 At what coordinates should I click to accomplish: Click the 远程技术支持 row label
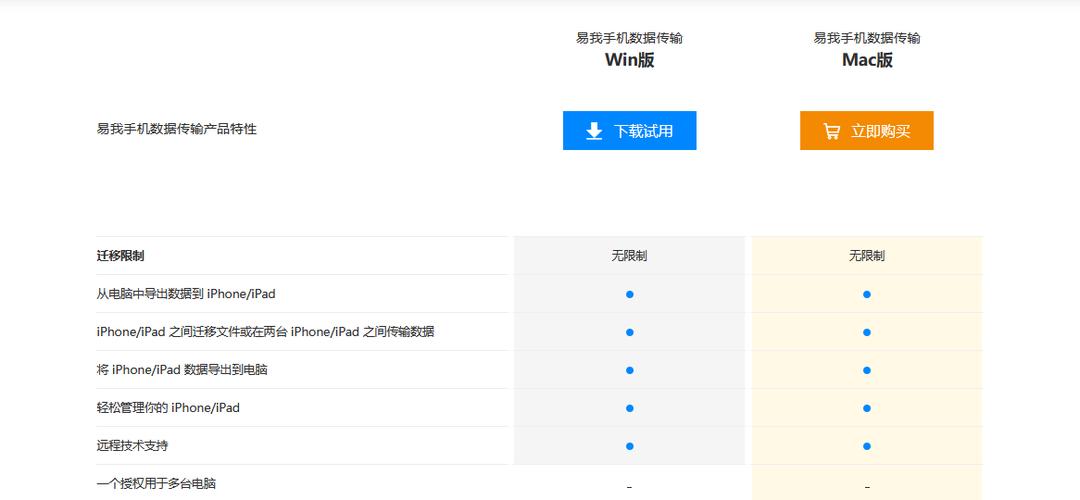coord(132,446)
